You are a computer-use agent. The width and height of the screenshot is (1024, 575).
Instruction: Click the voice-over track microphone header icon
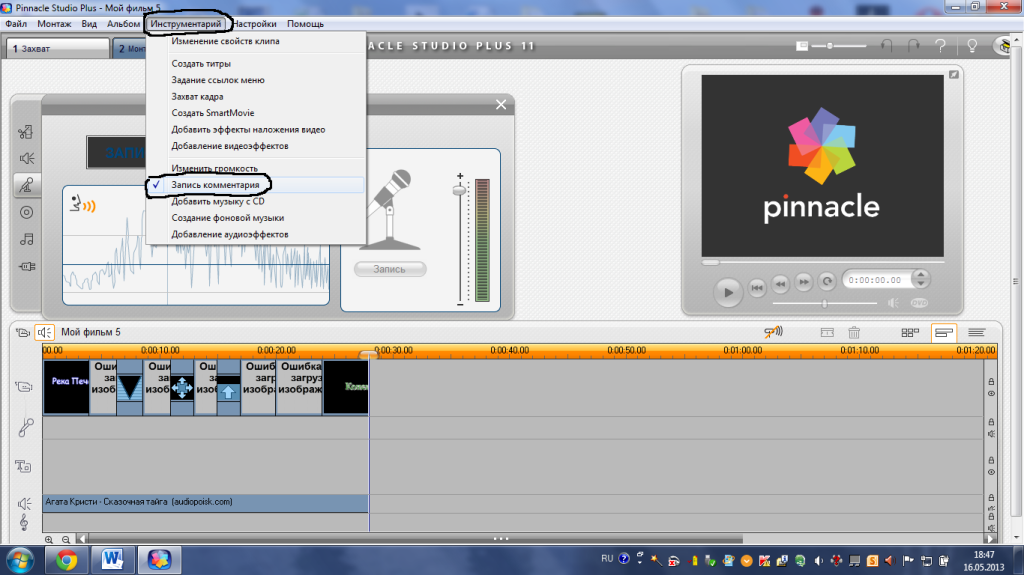25,427
